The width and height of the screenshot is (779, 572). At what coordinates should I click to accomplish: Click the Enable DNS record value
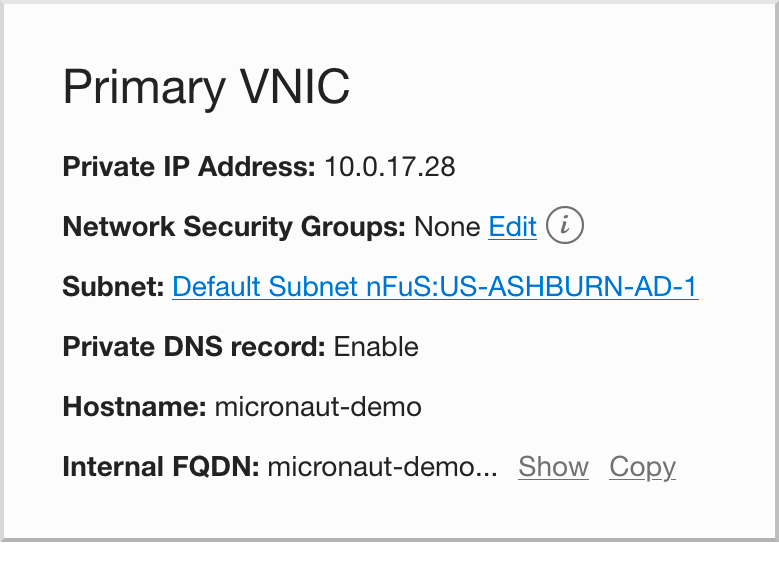click(376, 346)
